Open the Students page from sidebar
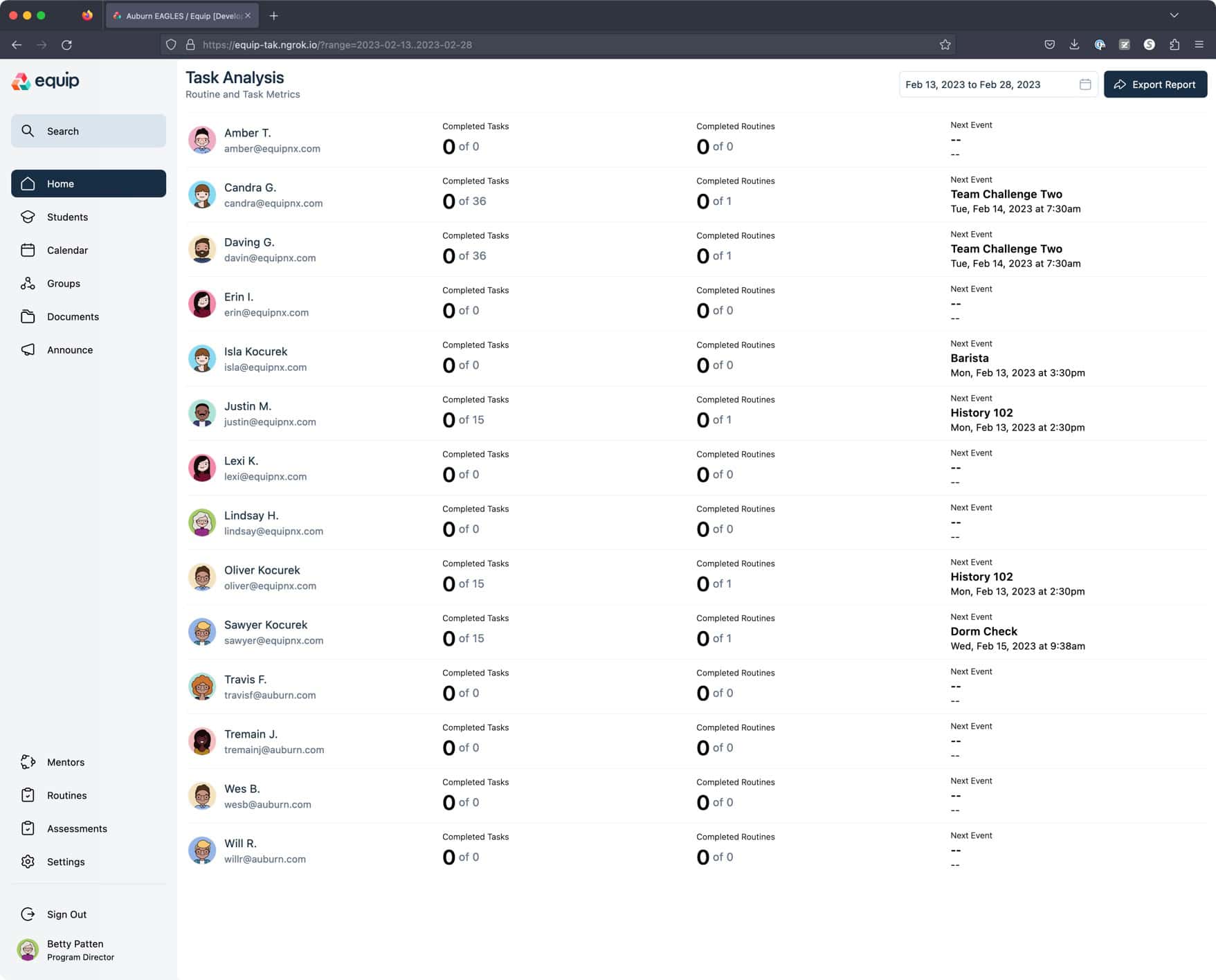 [x=67, y=217]
